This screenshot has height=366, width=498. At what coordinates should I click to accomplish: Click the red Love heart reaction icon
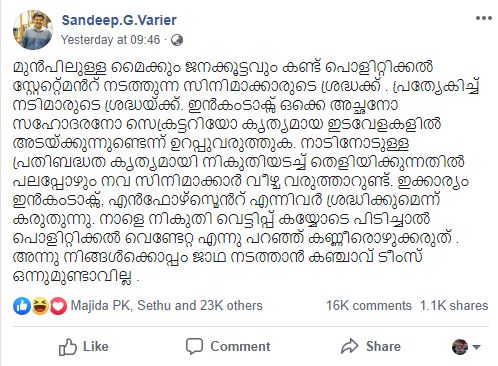(58, 306)
